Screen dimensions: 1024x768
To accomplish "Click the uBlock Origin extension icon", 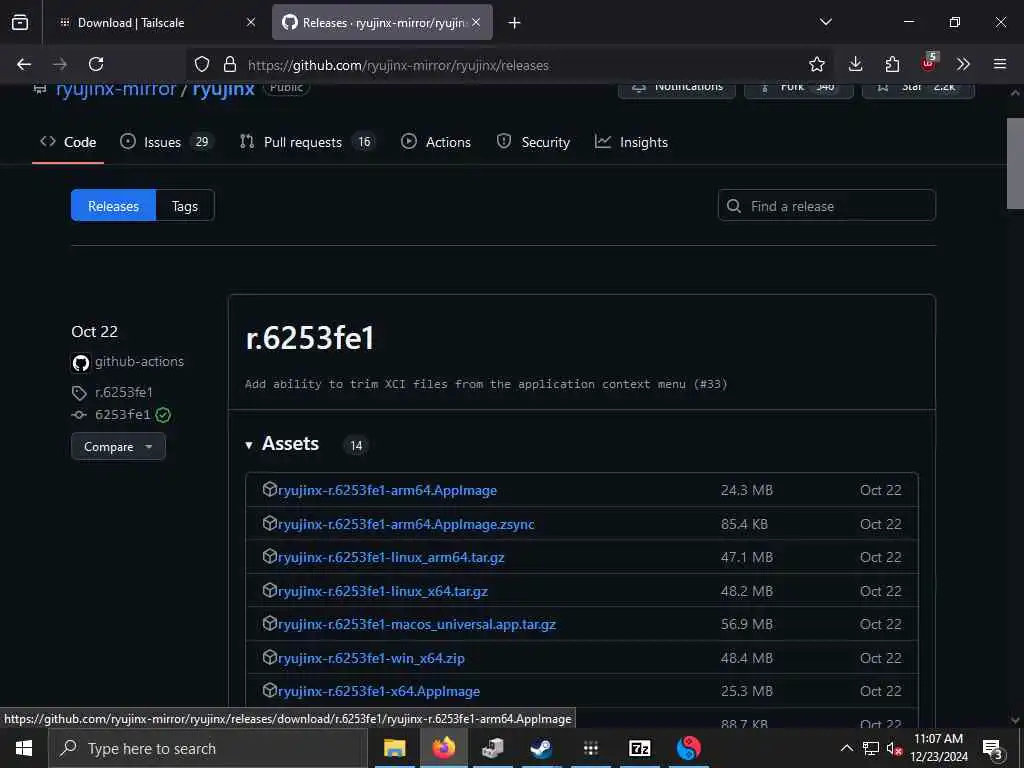I will (x=929, y=63).
